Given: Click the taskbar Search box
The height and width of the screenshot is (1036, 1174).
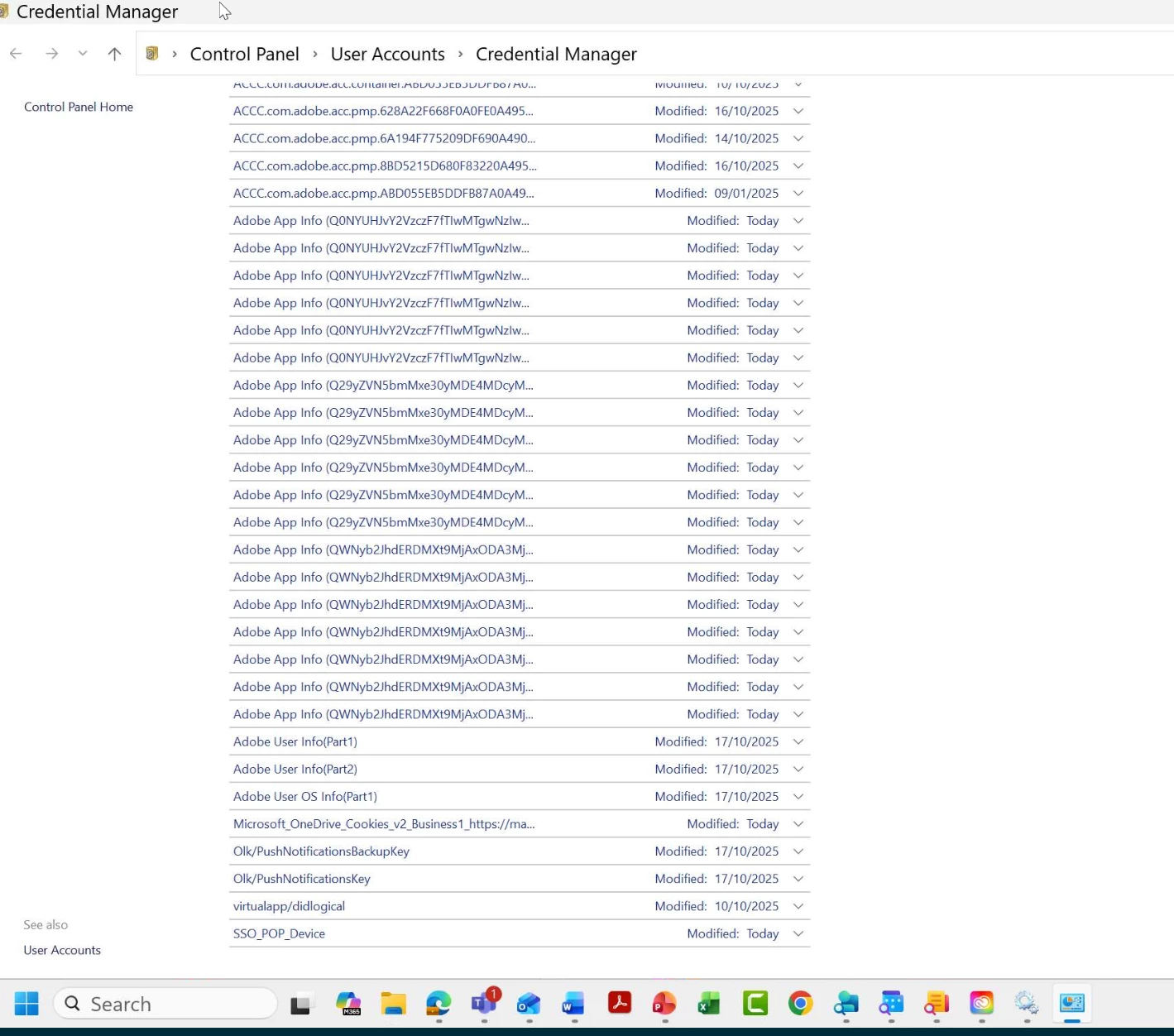Looking at the screenshot, I should pyautogui.click(x=165, y=1004).
